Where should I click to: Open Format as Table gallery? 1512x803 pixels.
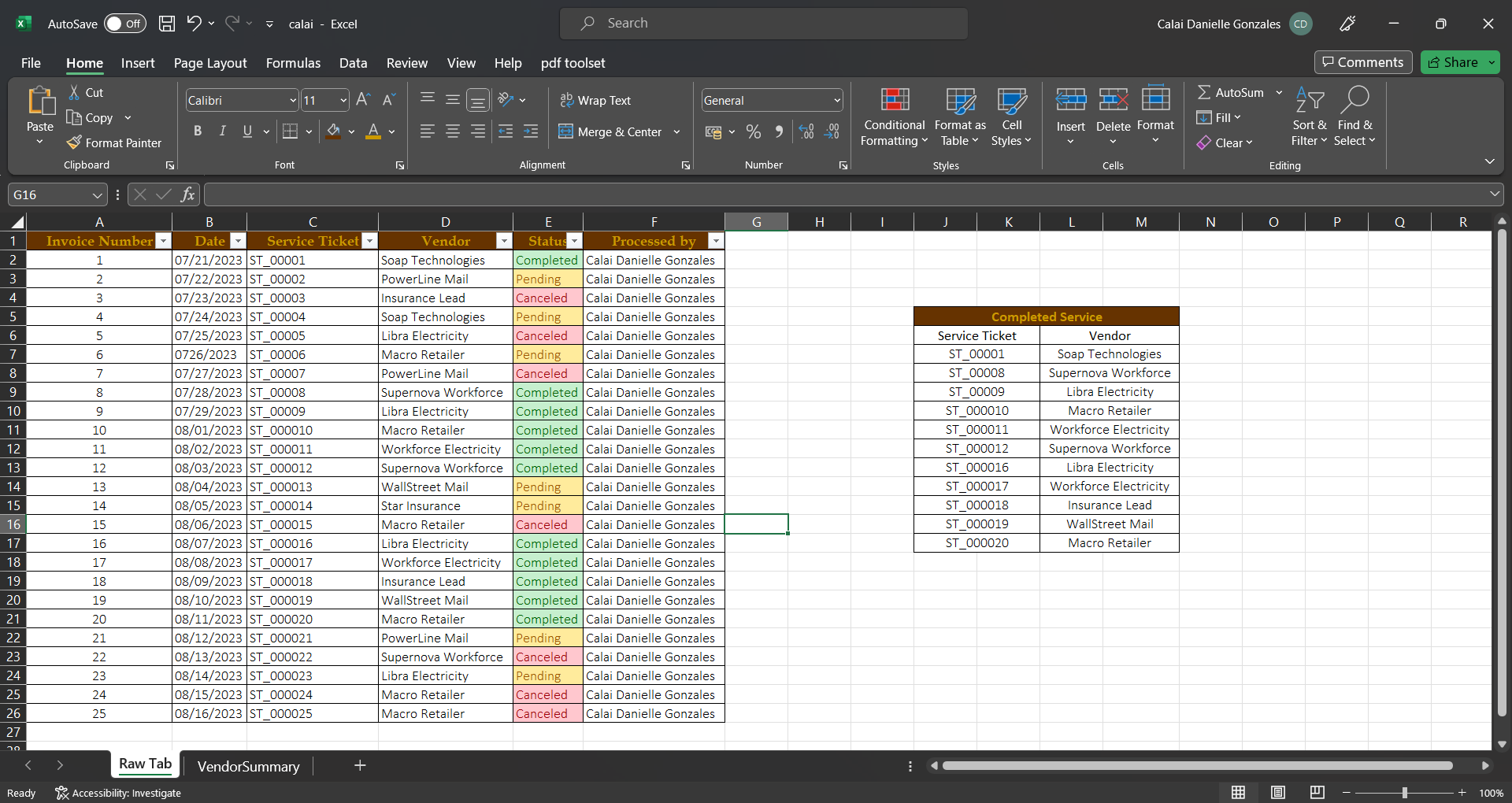(960, 117)
